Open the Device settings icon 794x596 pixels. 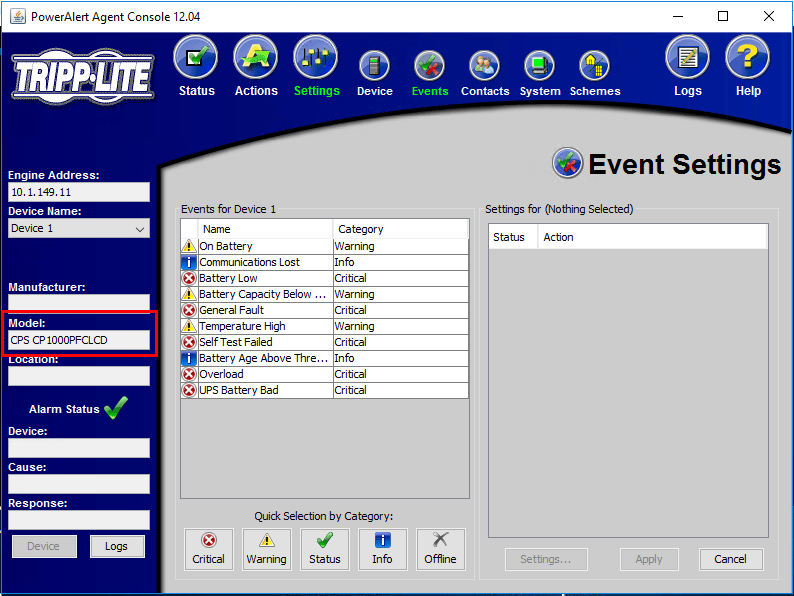click(x=375, y=67)
